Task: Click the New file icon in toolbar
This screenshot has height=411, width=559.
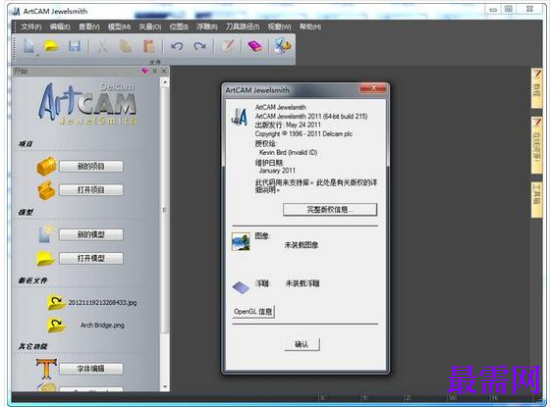Action: pyautogui.click(x=29, y=46)
